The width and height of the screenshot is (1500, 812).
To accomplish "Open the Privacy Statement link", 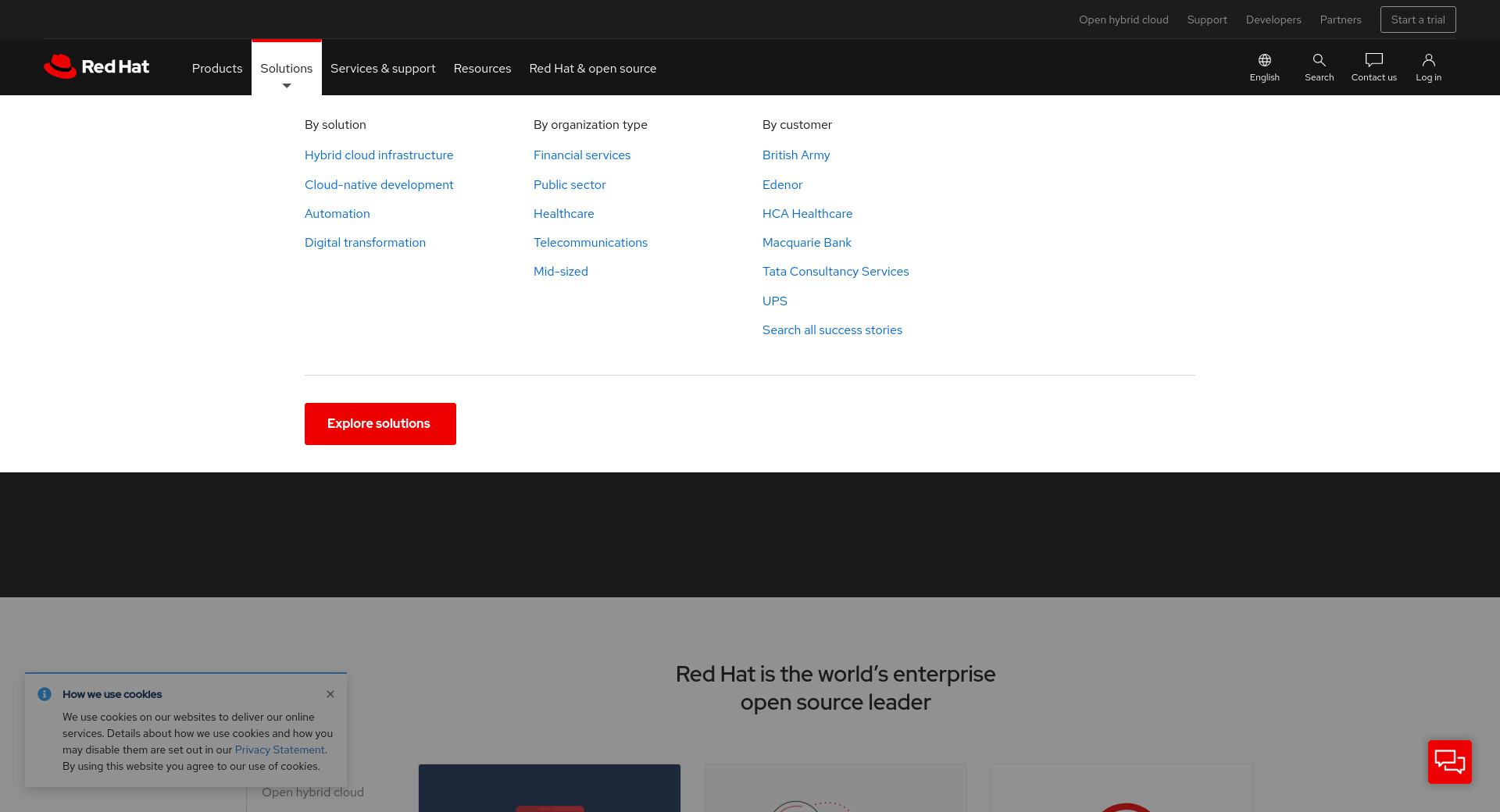I will tap(280, 750).
